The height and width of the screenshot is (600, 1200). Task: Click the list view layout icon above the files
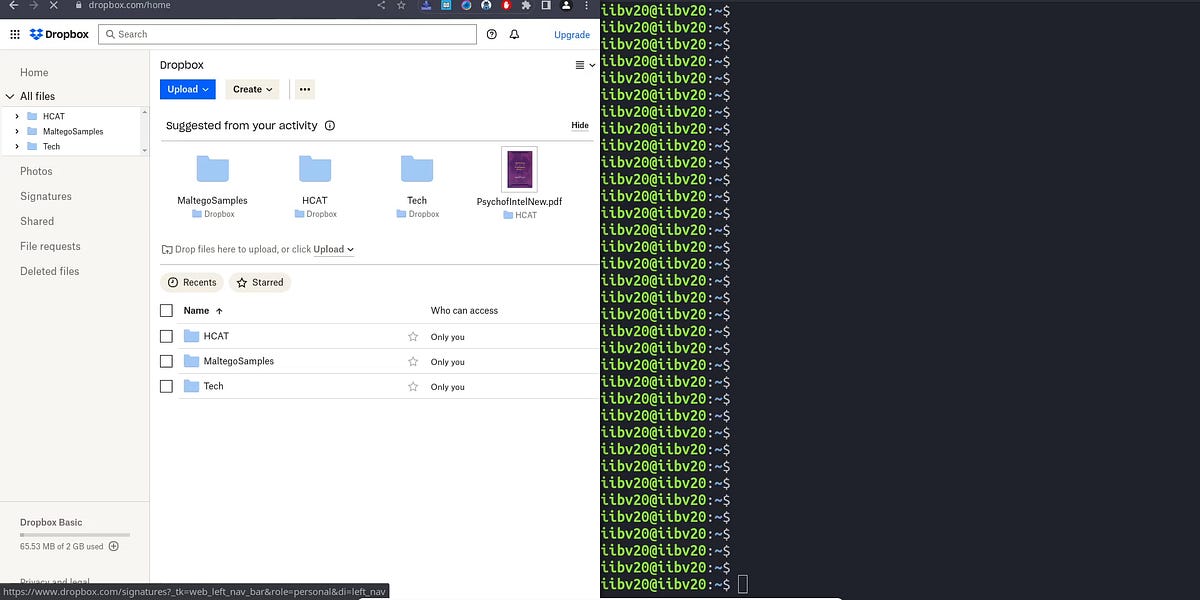tap(581, 64)
